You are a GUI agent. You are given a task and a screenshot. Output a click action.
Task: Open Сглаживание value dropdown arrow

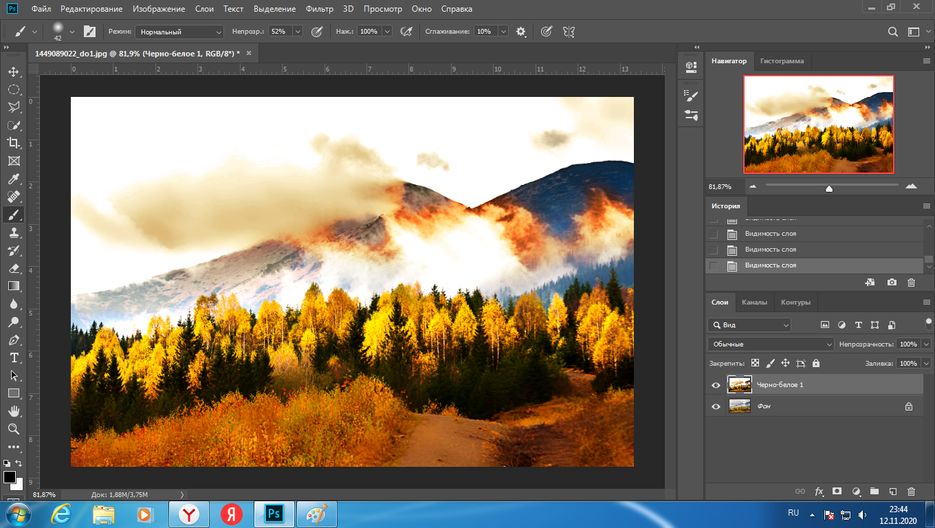[x=503, y=32]
